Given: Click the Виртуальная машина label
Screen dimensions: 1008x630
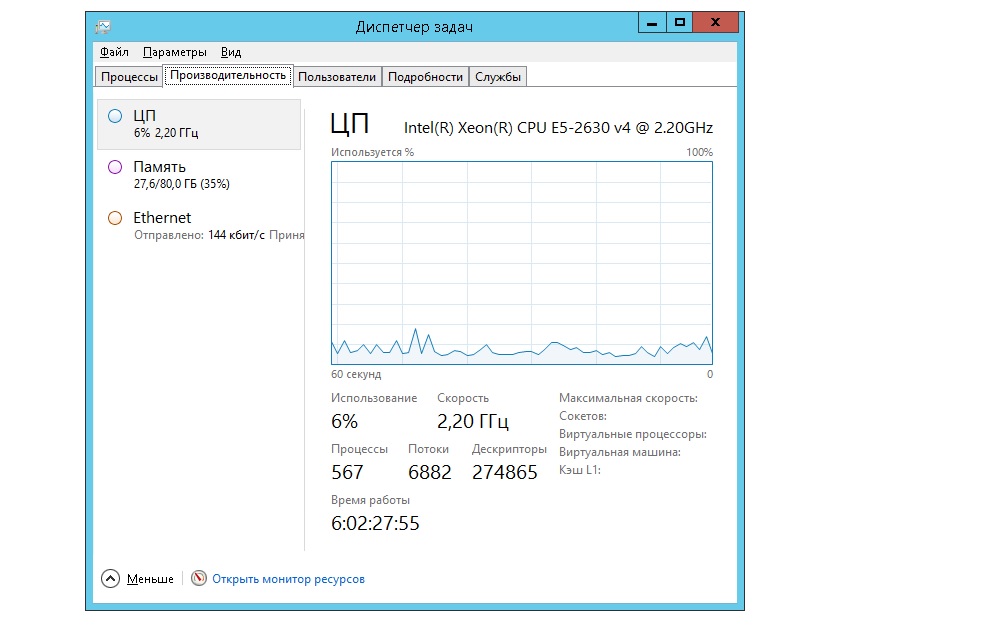Looking at the screenshot, I should pyautogui.click(x=620, y=452).
